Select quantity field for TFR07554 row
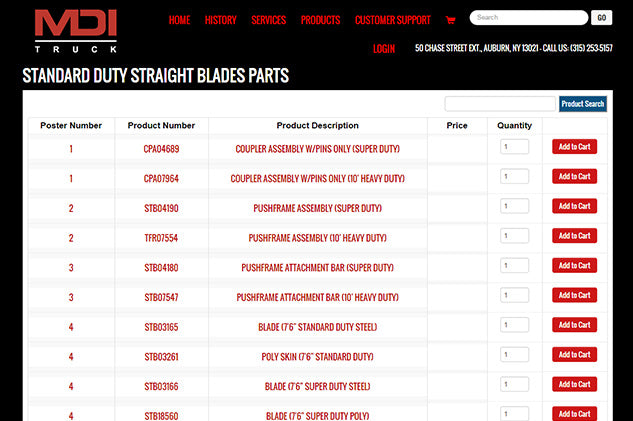Image resolution: width=633 pixels, height=421 pixels. (x=514, y=236)
